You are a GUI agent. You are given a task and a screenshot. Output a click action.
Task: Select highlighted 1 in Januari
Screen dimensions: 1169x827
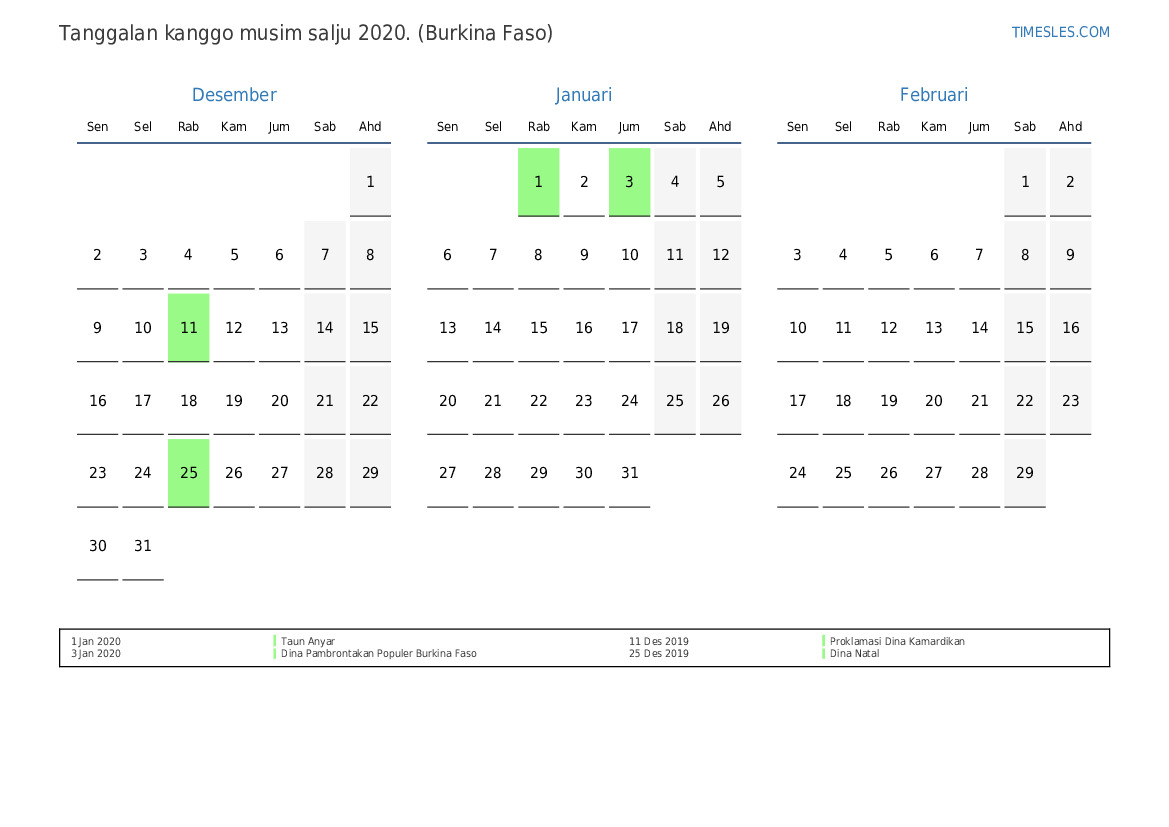click(538, 182)
